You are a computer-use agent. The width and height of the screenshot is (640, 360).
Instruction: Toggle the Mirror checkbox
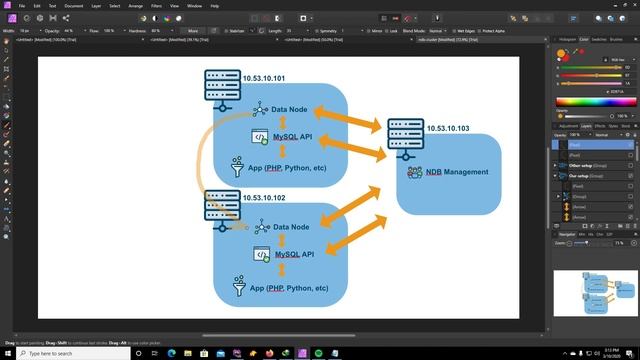click(x=369, y=31)
